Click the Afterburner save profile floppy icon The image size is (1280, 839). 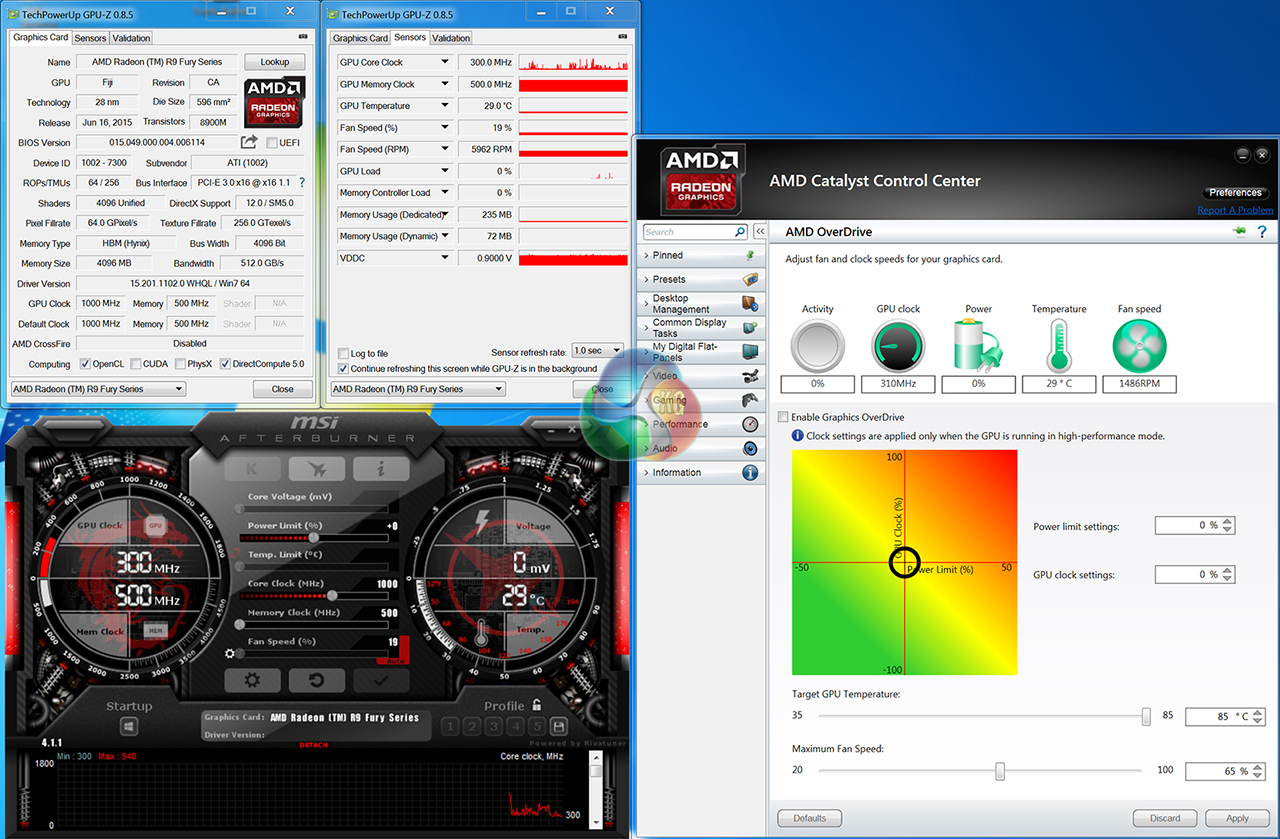click(558, 726)
